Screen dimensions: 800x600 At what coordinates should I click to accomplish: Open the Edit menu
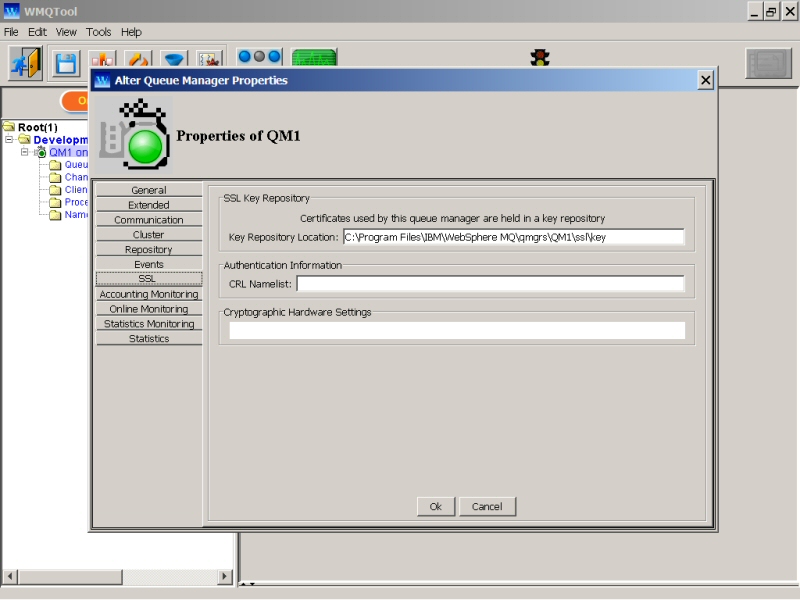click(37, 32)
